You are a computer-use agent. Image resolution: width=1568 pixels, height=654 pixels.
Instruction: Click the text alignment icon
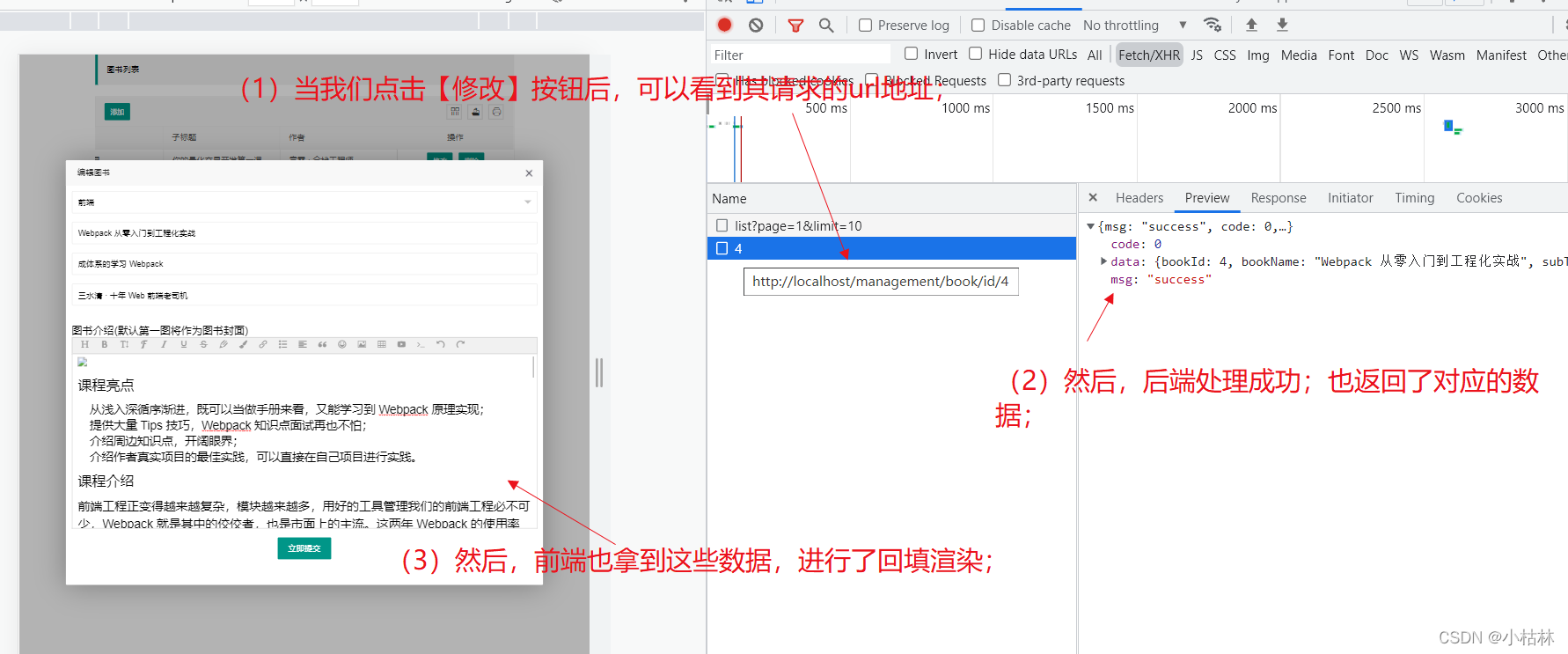point(303,344)
